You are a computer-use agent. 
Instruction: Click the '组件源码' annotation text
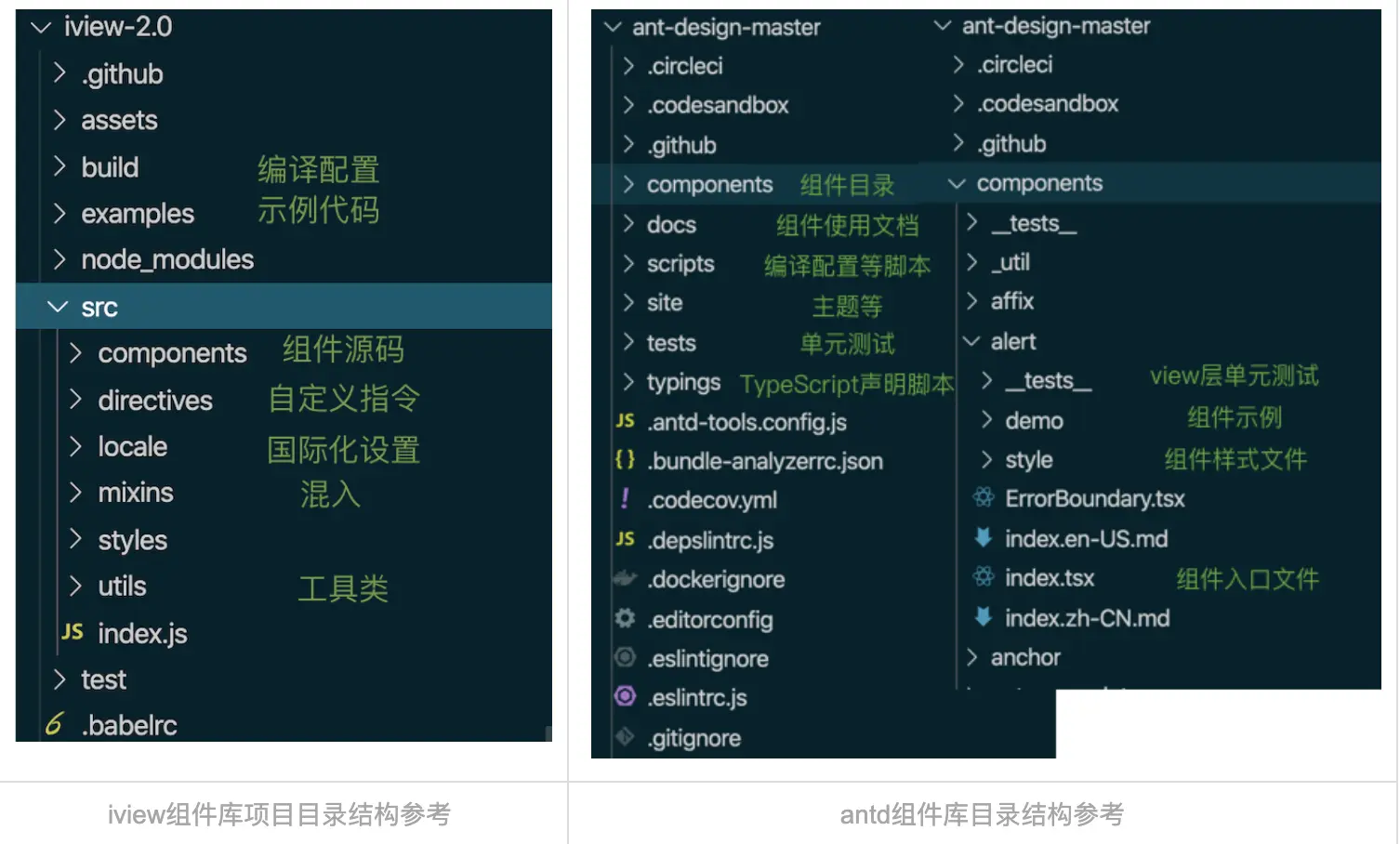click(x=343, y=349)
